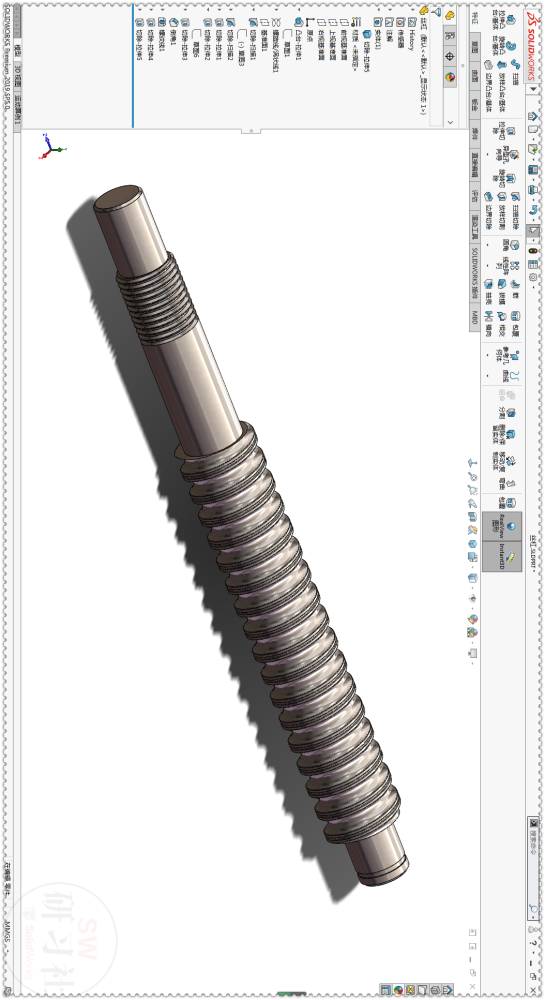The width and height of the screenshot is (545, 1000).
Task: Switch to the 草图 ribbon tab
Action: click(475, 47)
